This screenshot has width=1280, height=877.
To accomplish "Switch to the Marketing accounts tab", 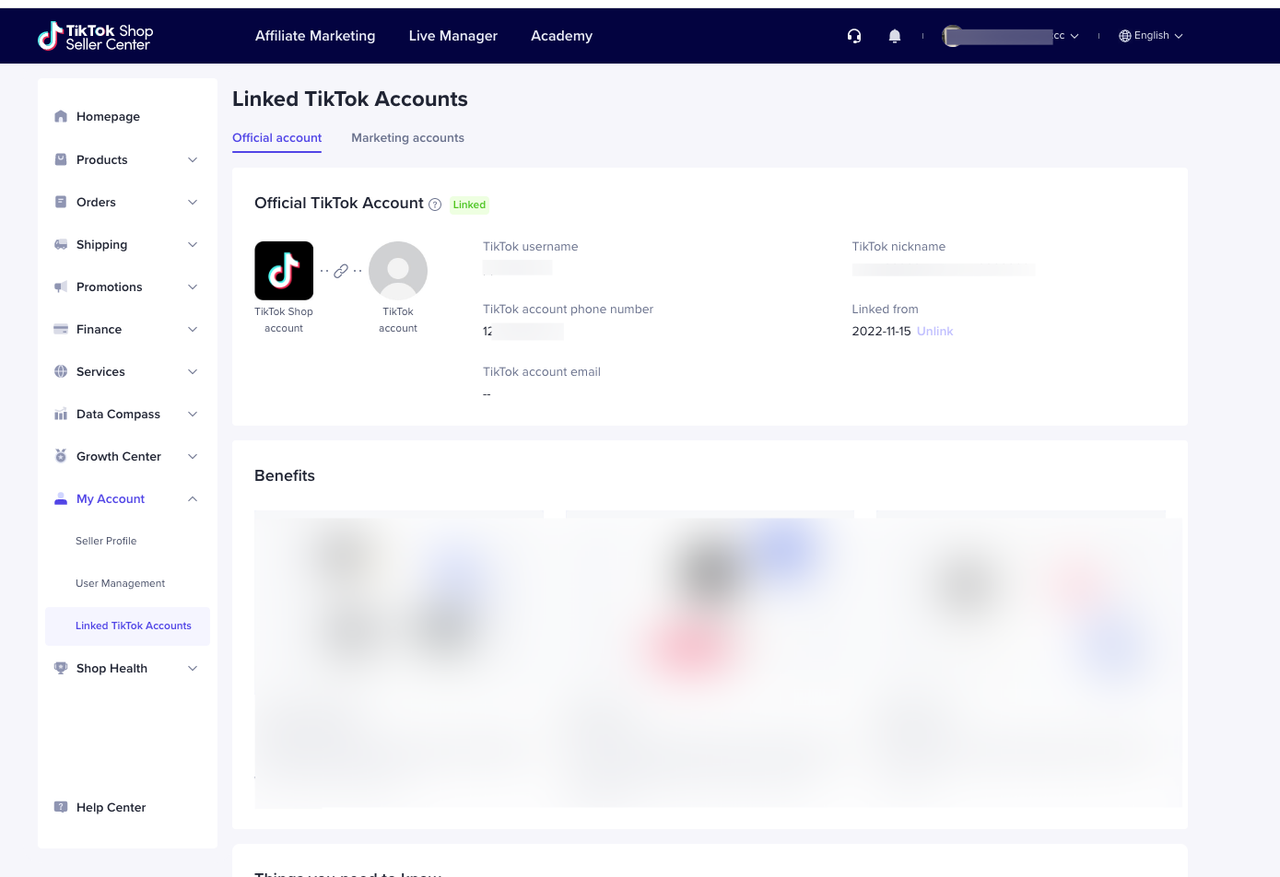I will click(x=407, y=137).
